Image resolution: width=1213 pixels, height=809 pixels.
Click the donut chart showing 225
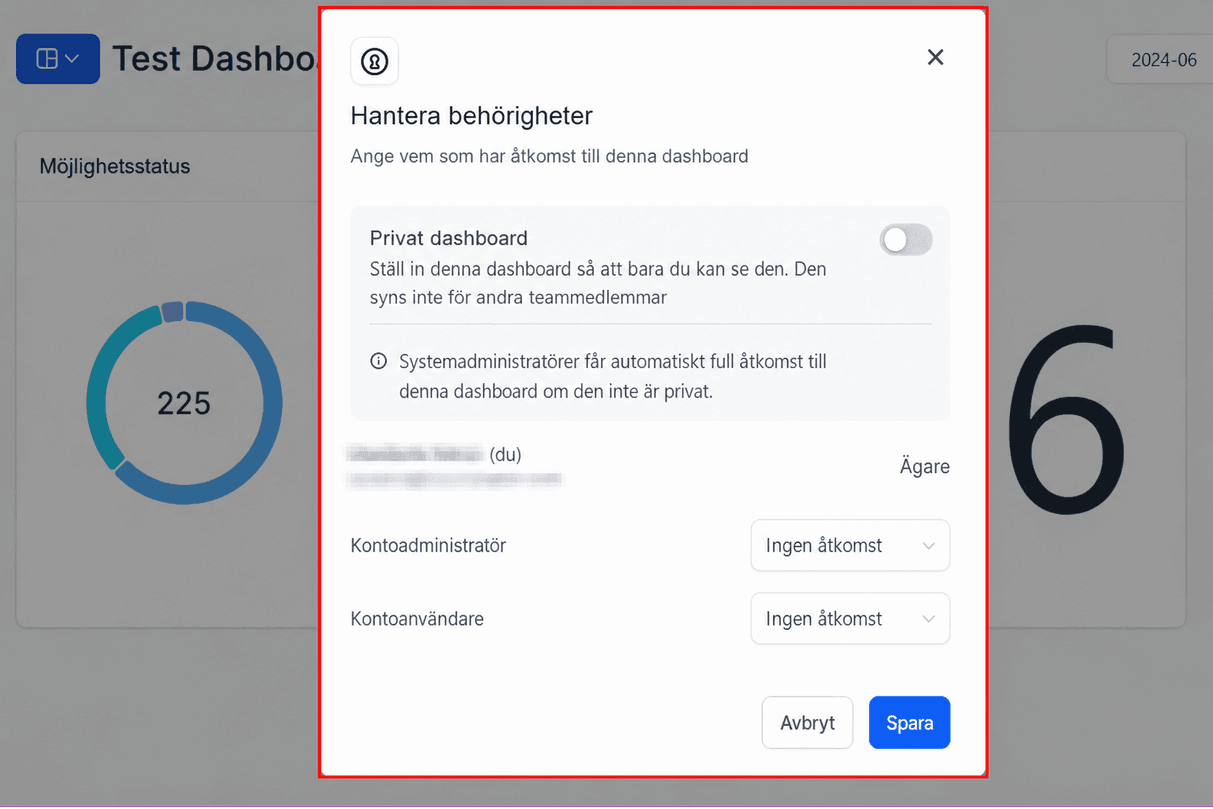[184, 403]
